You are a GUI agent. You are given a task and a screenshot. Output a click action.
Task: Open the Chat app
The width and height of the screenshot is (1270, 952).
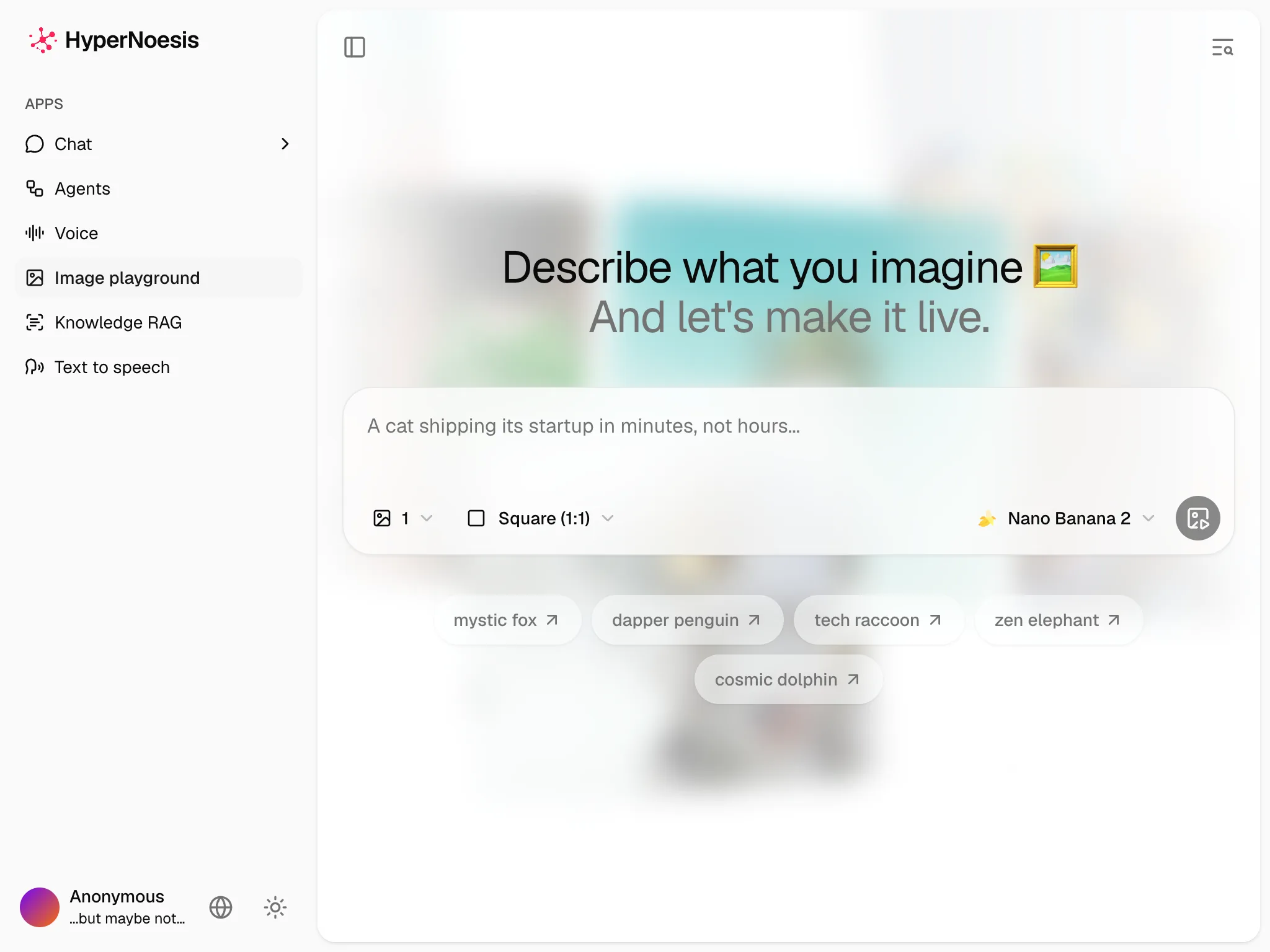coord(159,144)
